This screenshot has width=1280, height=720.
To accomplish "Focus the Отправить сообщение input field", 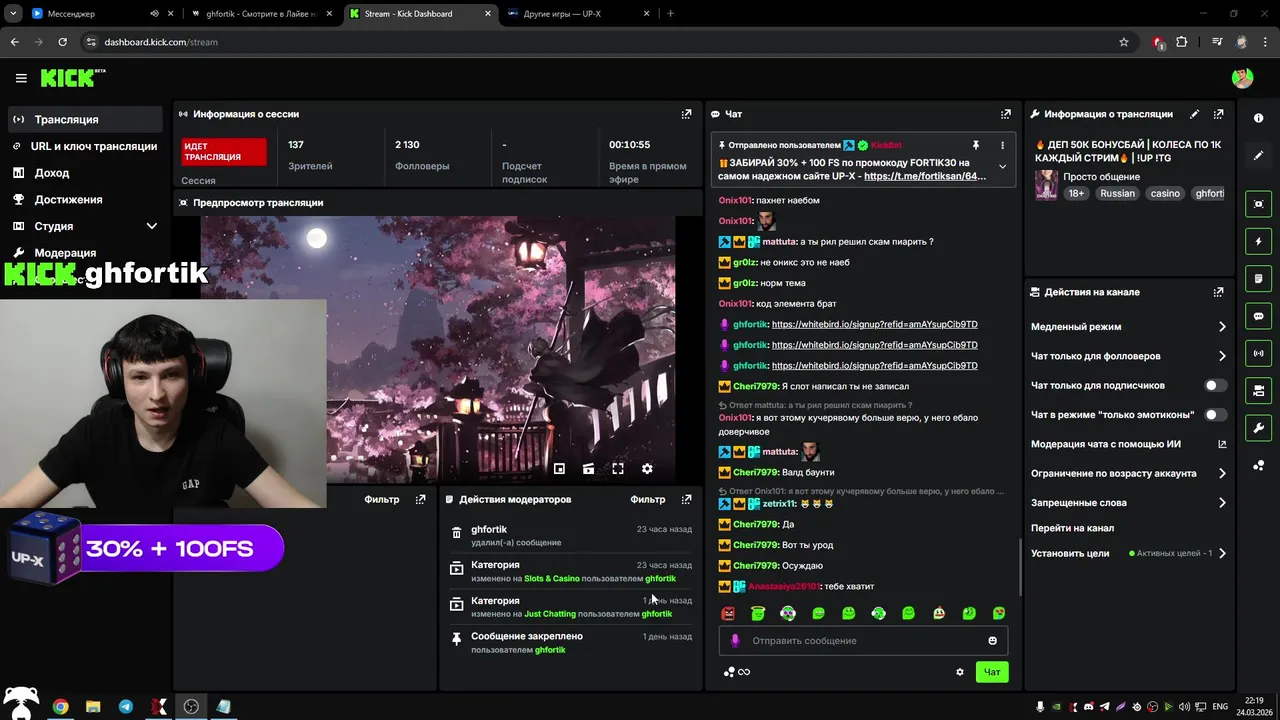I will point(863,641).
